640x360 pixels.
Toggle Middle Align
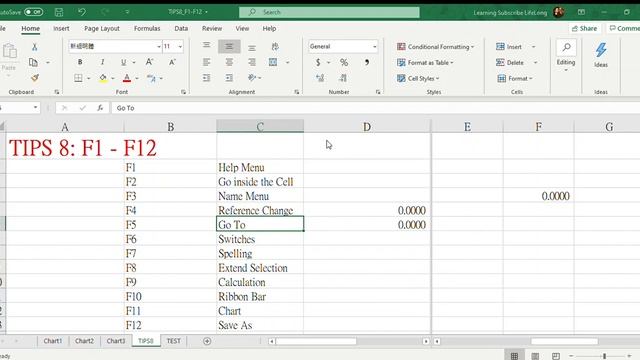229,47
